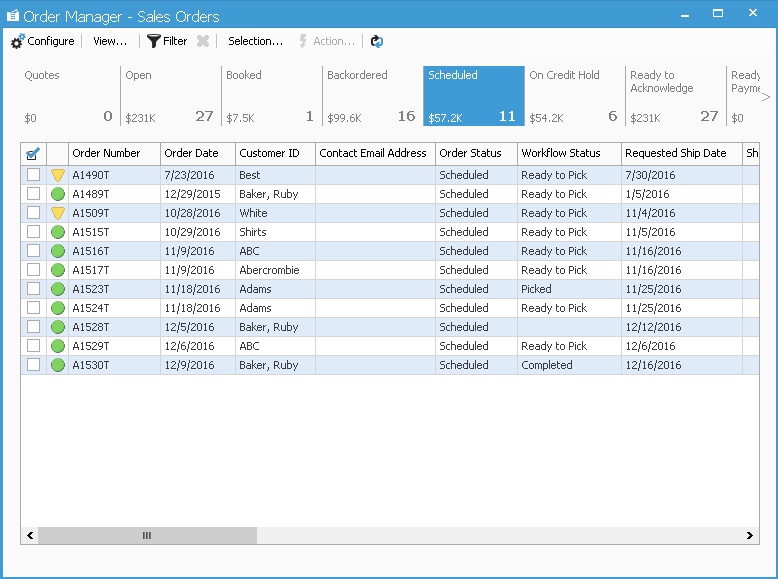The height and width of the screenshot is (579, 778).
Task: Sort by Customer ID column header
Action: [275, 153]
